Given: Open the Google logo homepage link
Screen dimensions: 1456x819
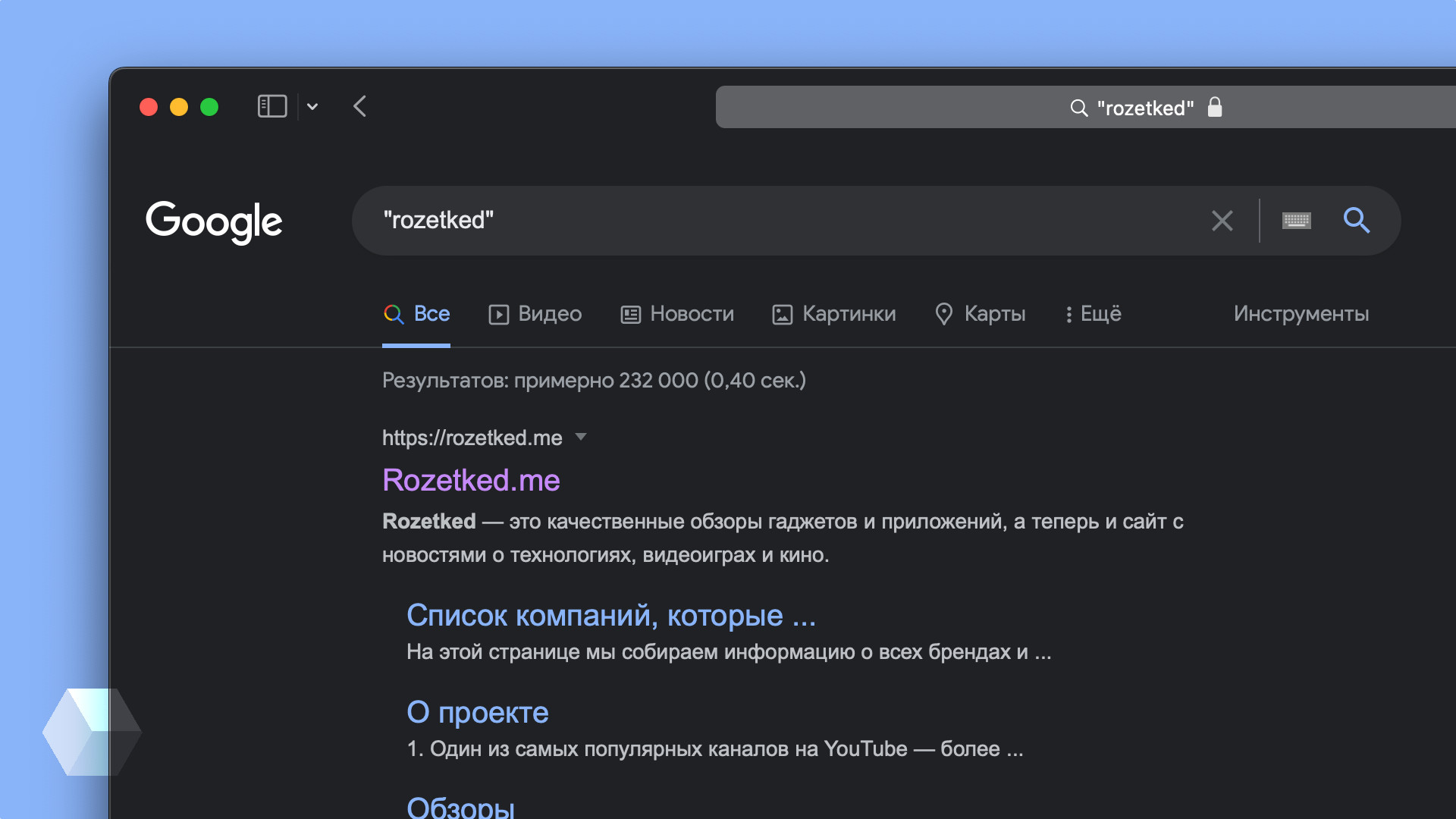Looking at the screenshot, I should (x=214, y=221).
